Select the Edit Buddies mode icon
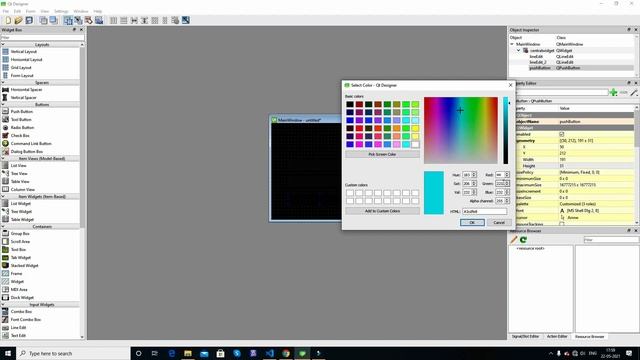Viewport: 640px width, 360px height. click(x=89, y=20)
